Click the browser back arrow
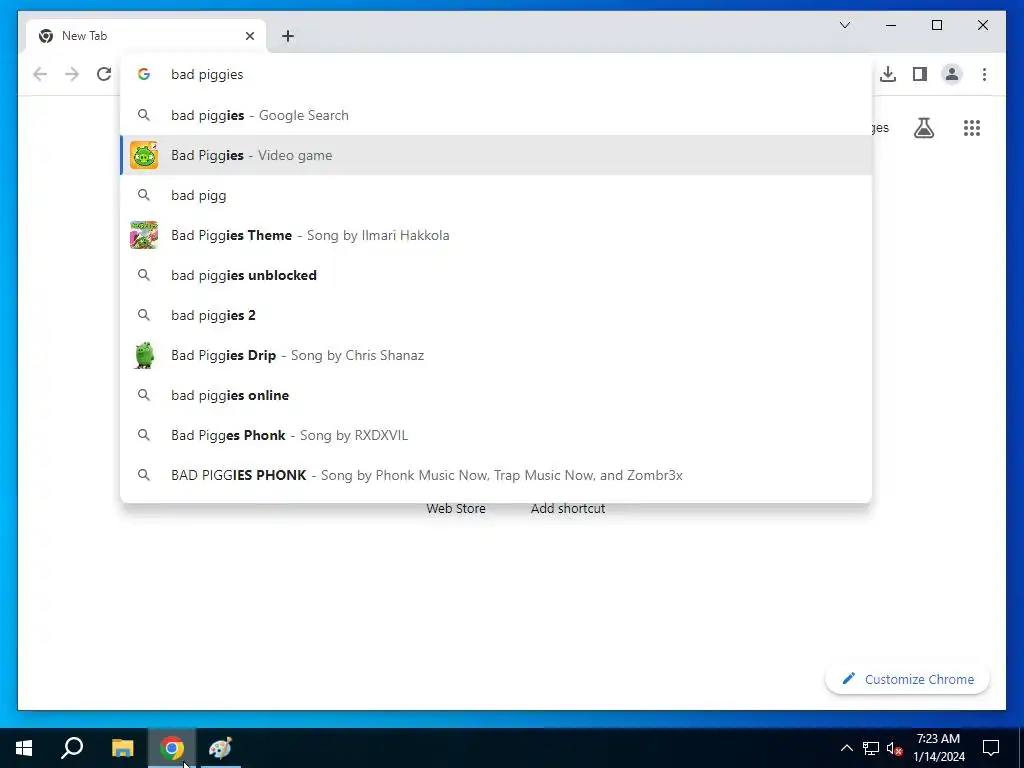This screenshot has width=1024, height=768. pos(40,74)
